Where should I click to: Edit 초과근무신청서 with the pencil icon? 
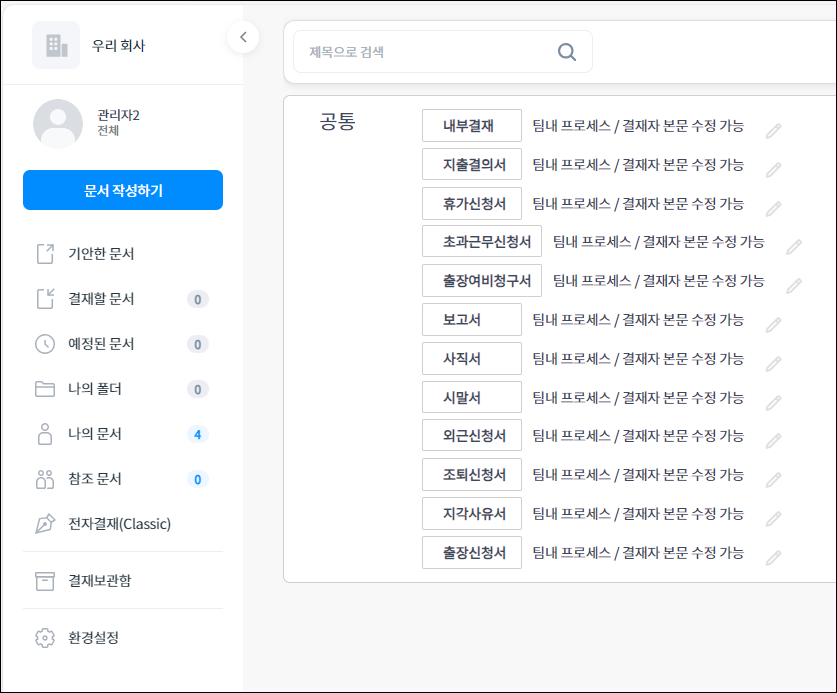(794, 247)
